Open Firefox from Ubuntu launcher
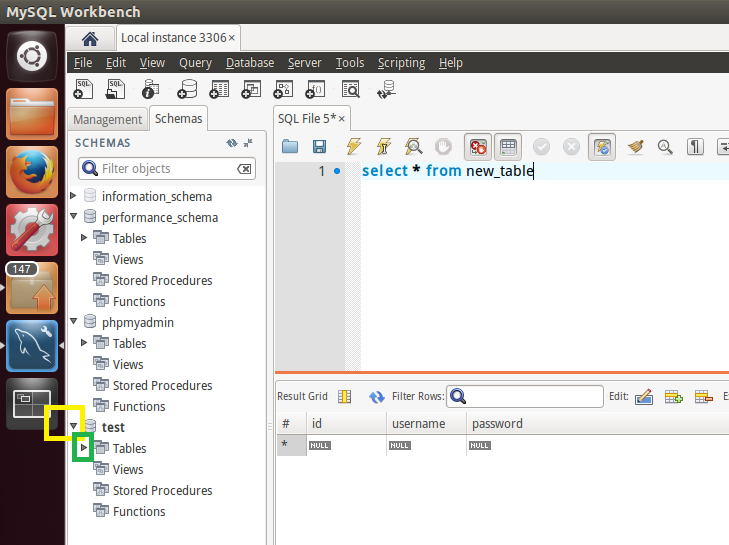This screenshot has width=729, height=545. pos(32,172)
